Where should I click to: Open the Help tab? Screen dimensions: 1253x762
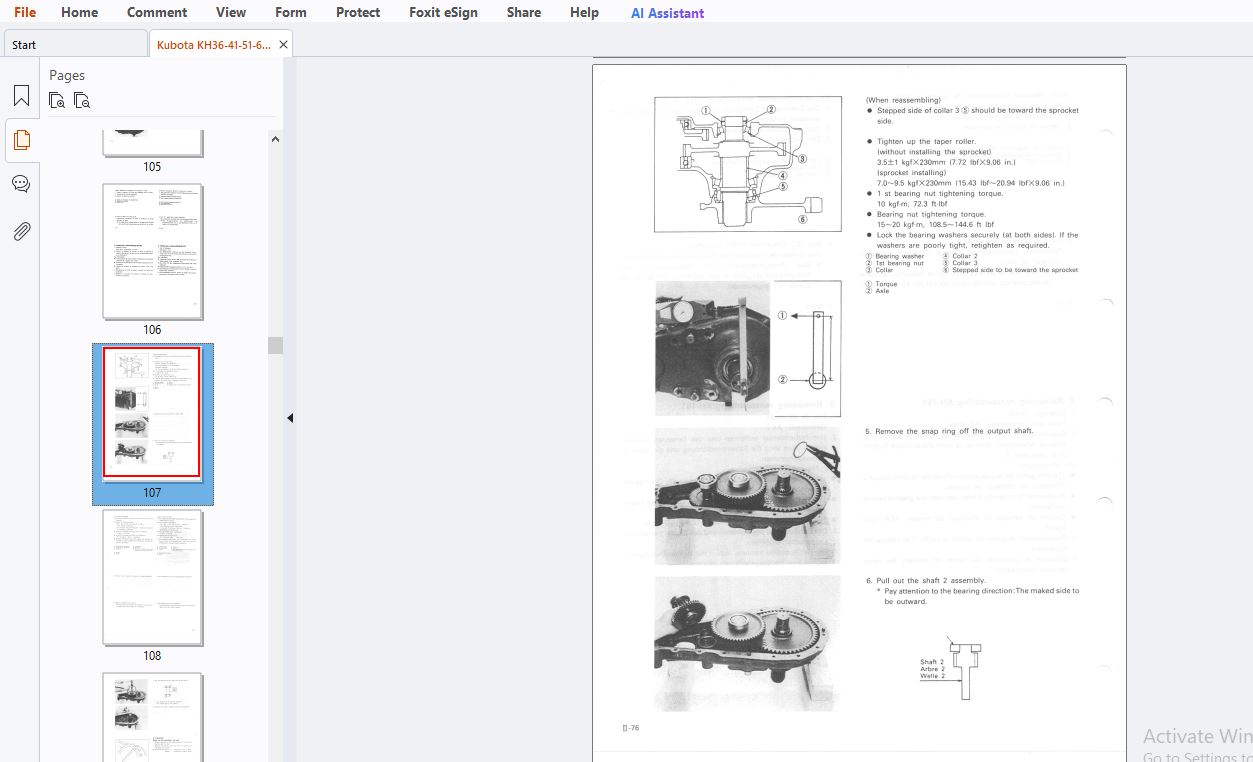[x=584, y=12]
